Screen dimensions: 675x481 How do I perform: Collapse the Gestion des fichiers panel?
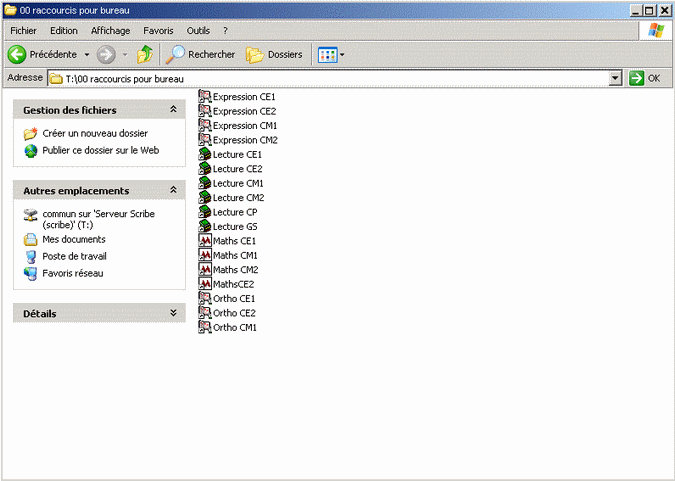coord(173,109)
